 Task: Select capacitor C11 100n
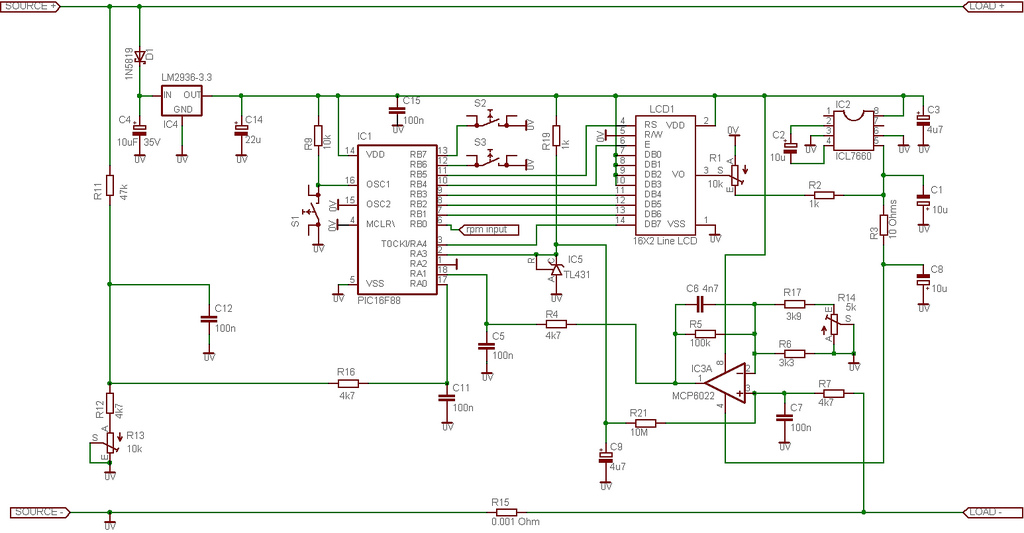click(x=447, y=398)
